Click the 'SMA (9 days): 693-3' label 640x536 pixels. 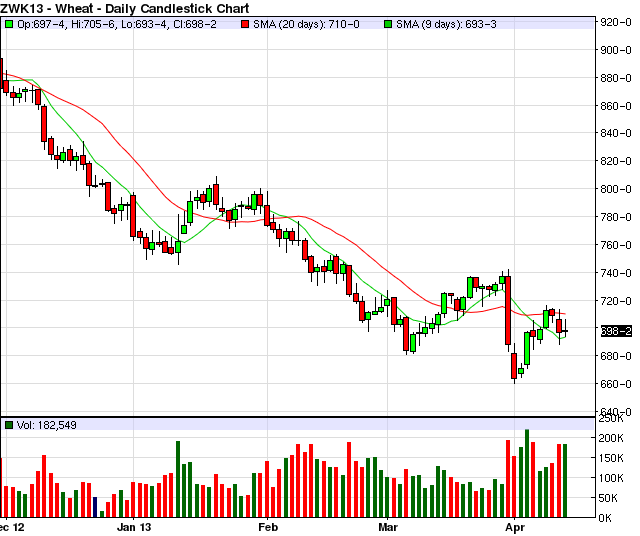[x=446, y=24]
